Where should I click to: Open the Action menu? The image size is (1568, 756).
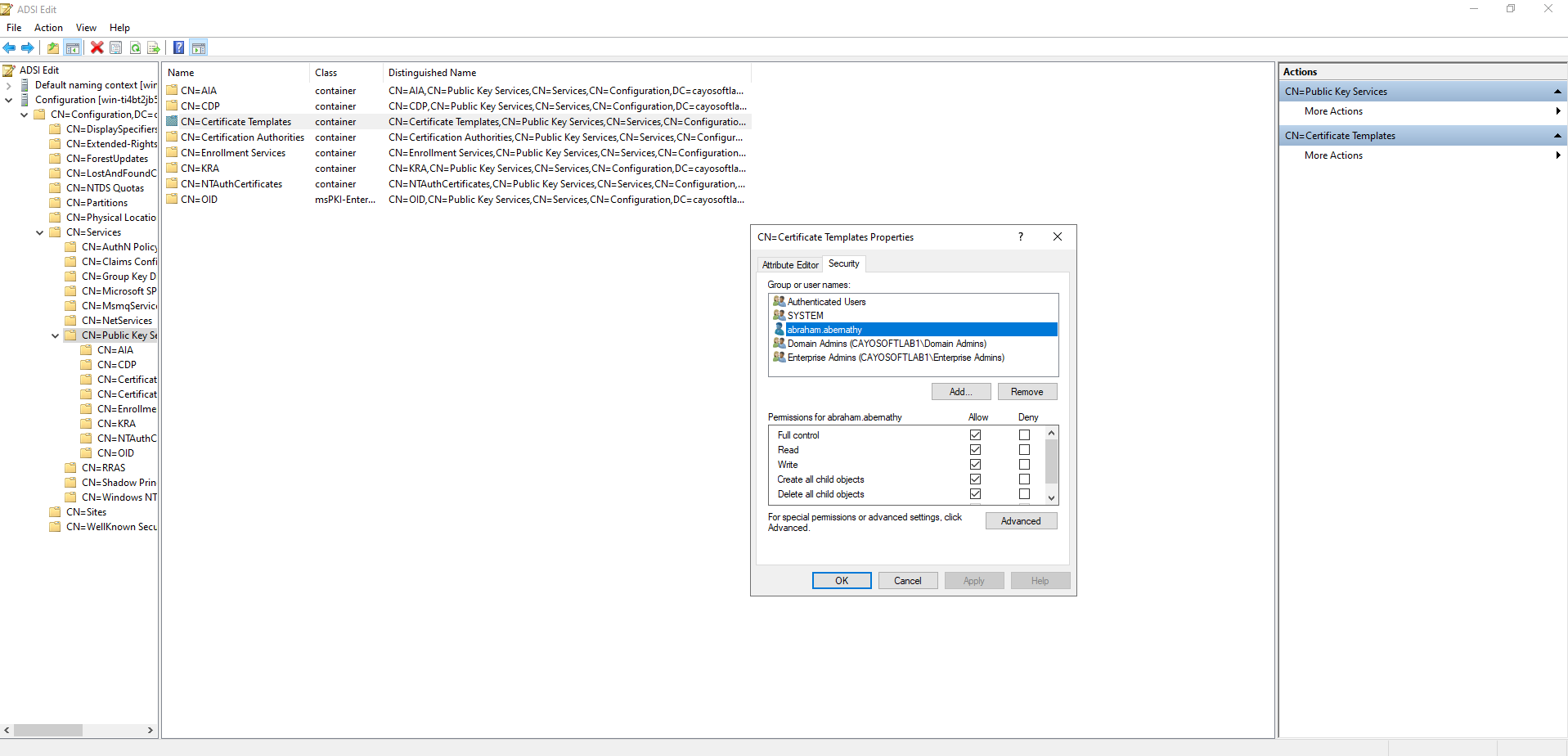48,28
